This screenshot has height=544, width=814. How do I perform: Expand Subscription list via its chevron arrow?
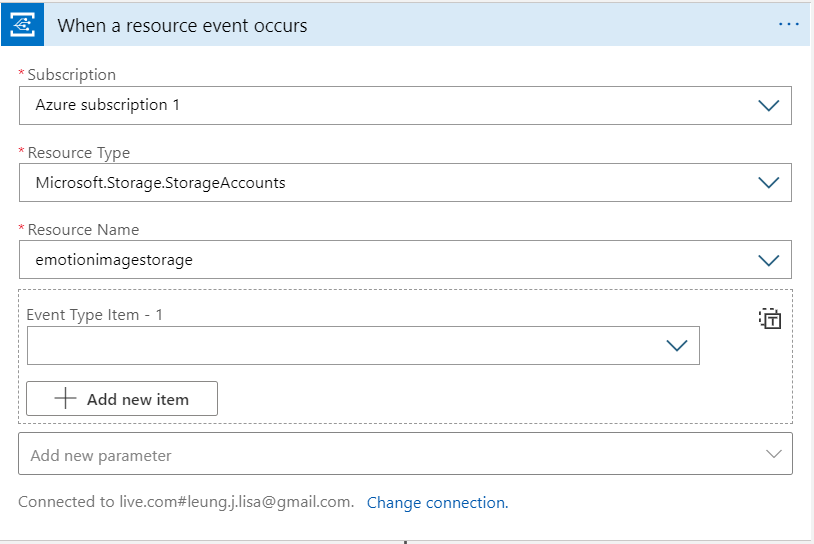coord(768,105)
